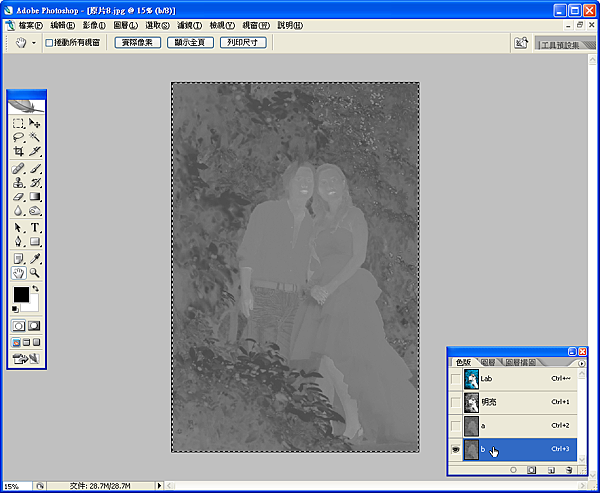Open the 檔案 menu
Image resolution: width=600 pixels, height=493 pixels.
tap(31, 26)
